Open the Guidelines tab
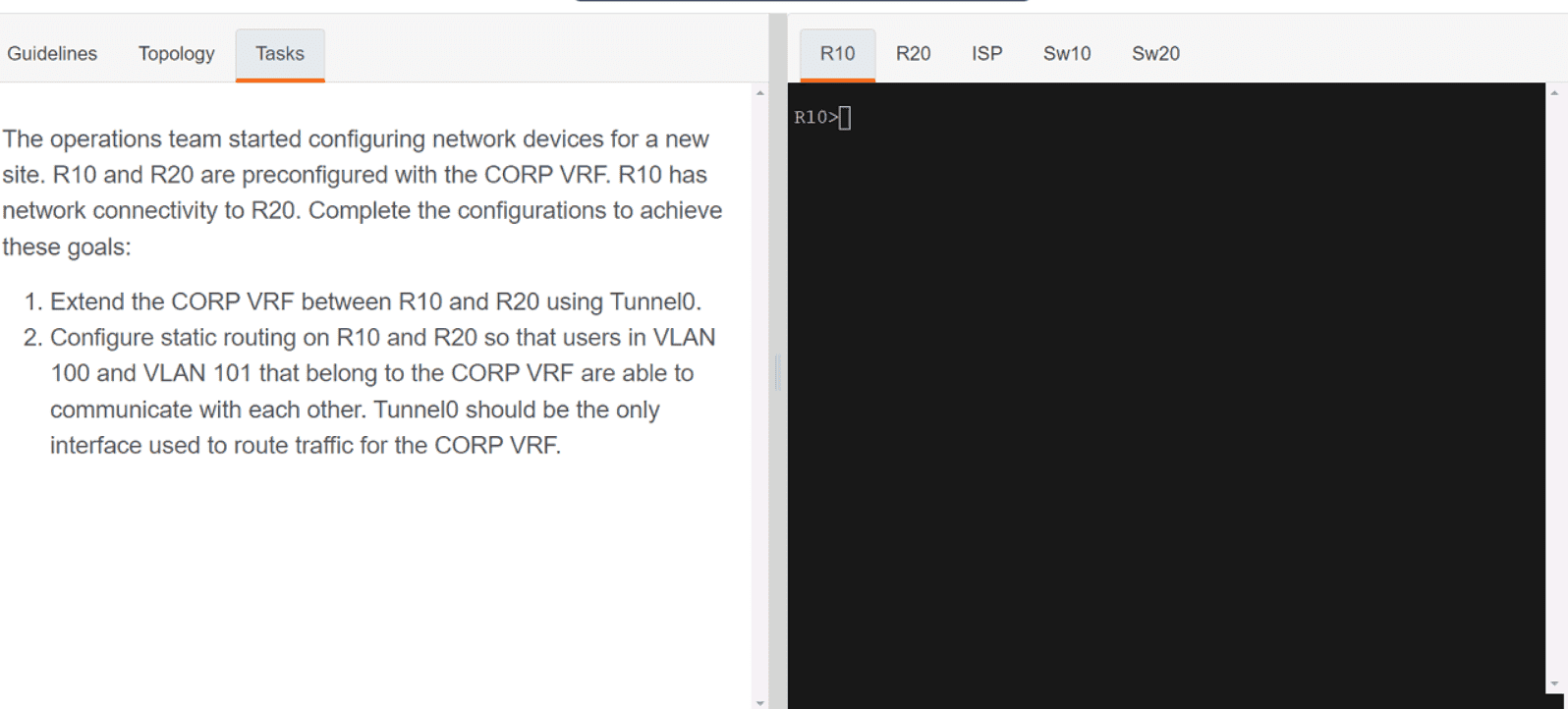1568x709 pixels. (x=52, y=54)
